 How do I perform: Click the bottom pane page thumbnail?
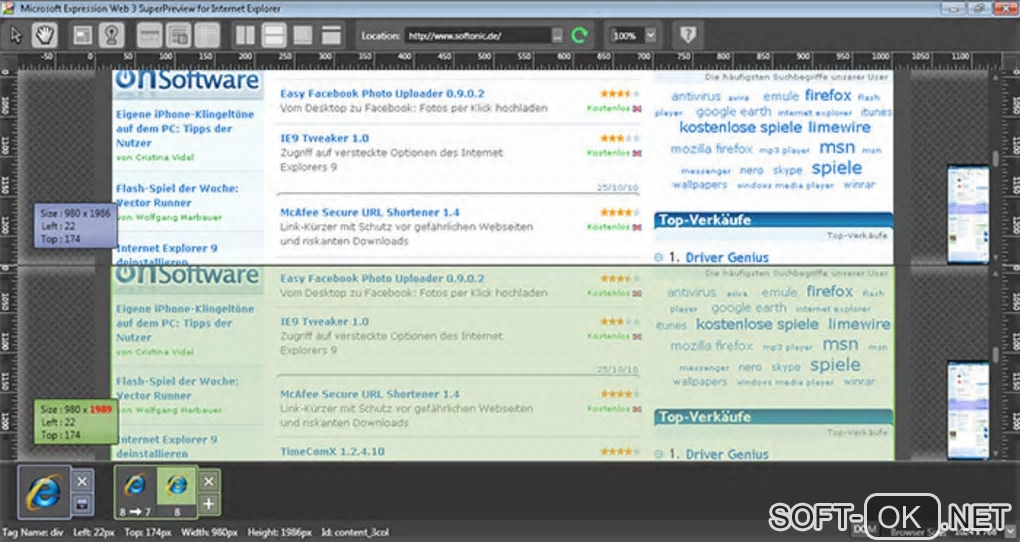point(968,411)
